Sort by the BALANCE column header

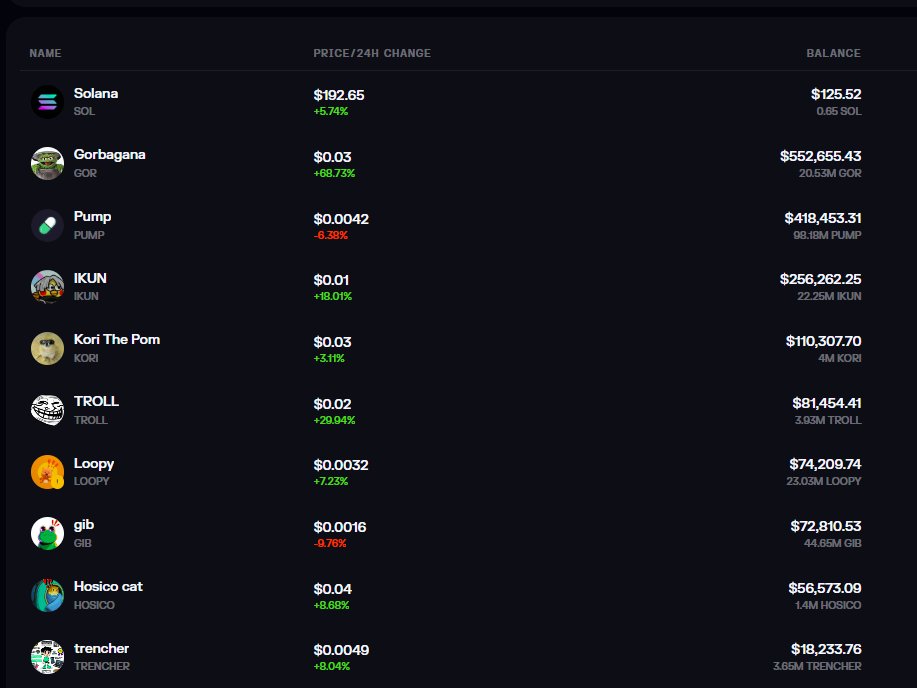click(x=833, y=53)
